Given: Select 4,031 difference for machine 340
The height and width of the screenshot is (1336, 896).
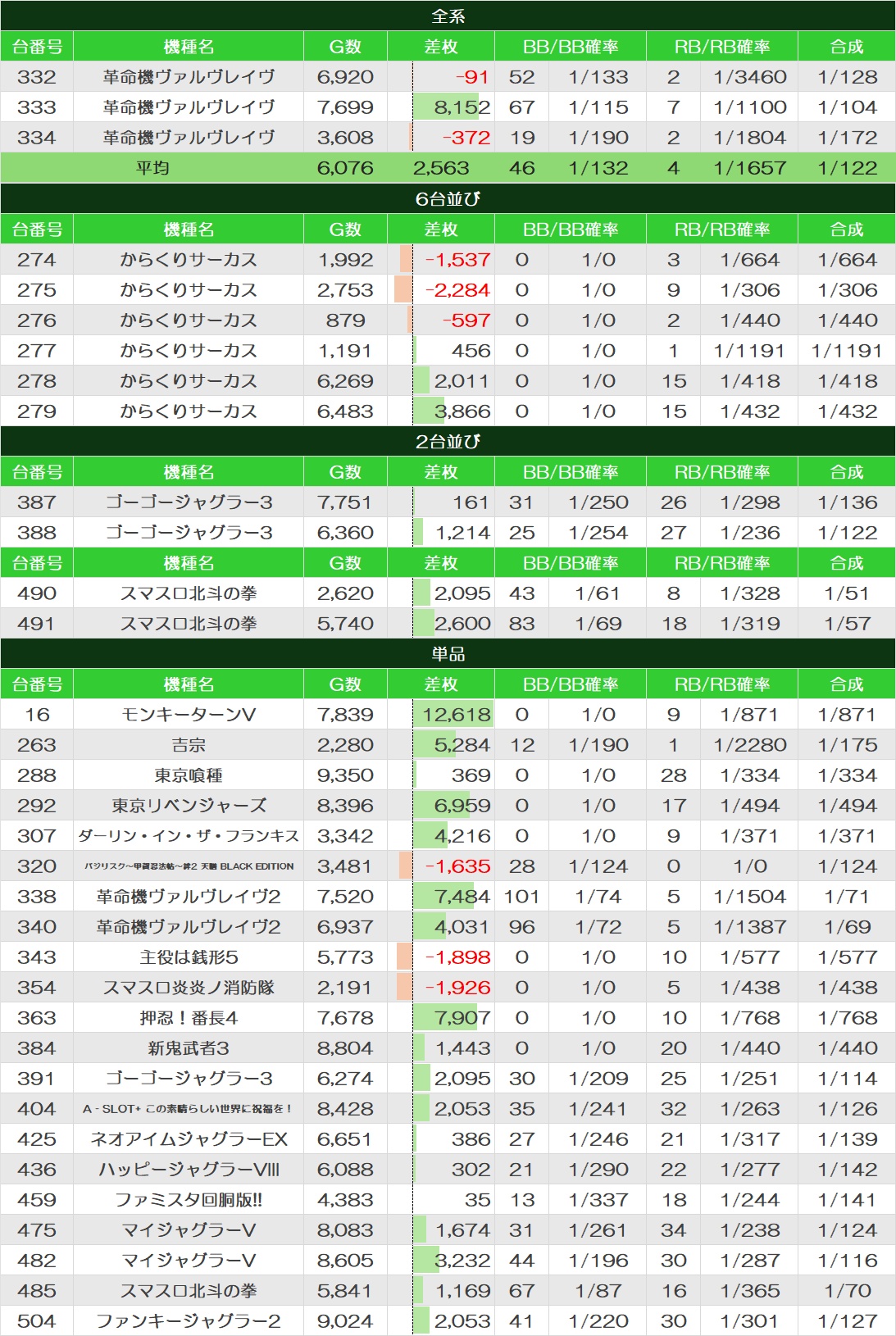Looking at the screenshot, I should (x=462, y=927).
